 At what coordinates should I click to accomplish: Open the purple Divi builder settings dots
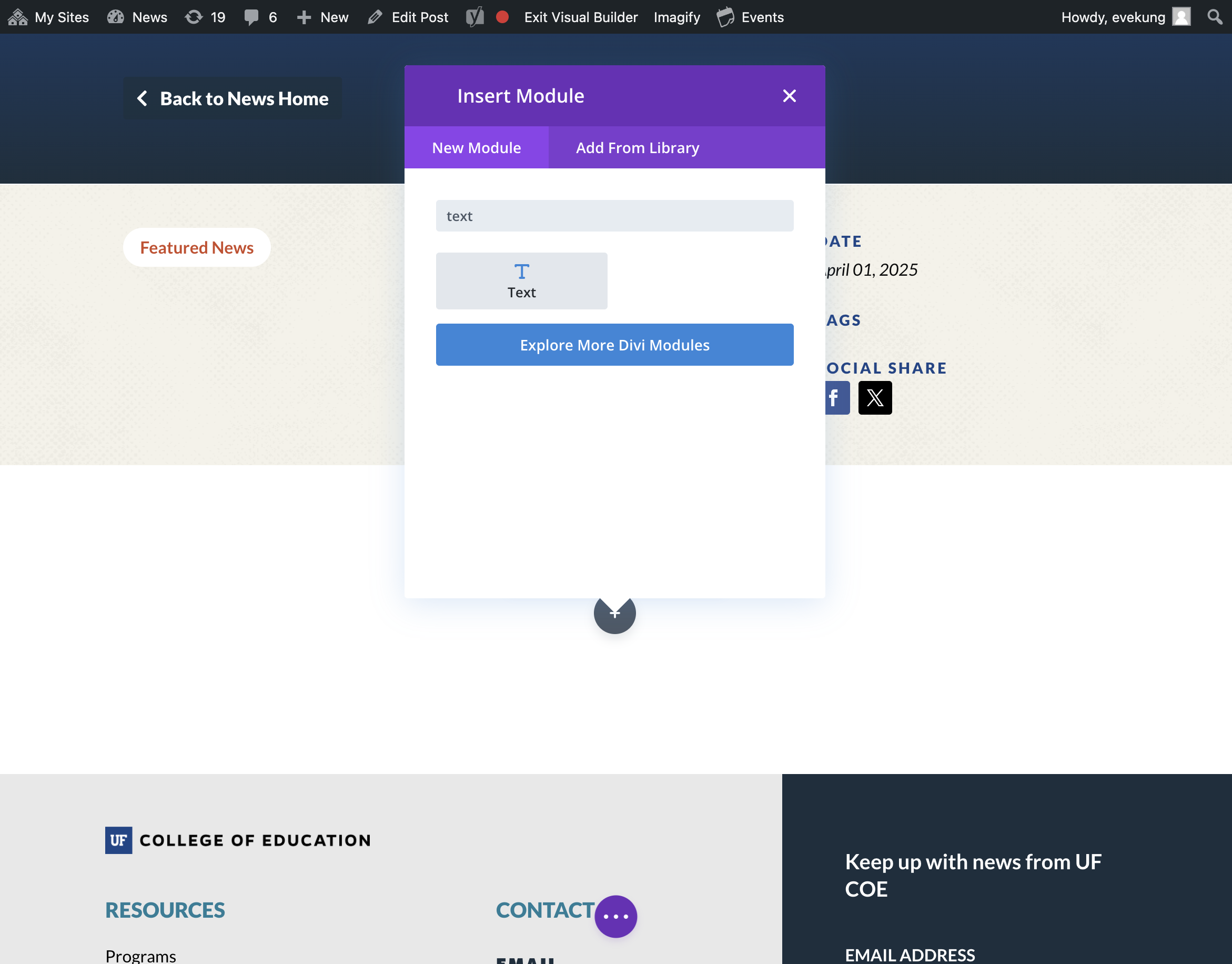click(x=615, y=916)
